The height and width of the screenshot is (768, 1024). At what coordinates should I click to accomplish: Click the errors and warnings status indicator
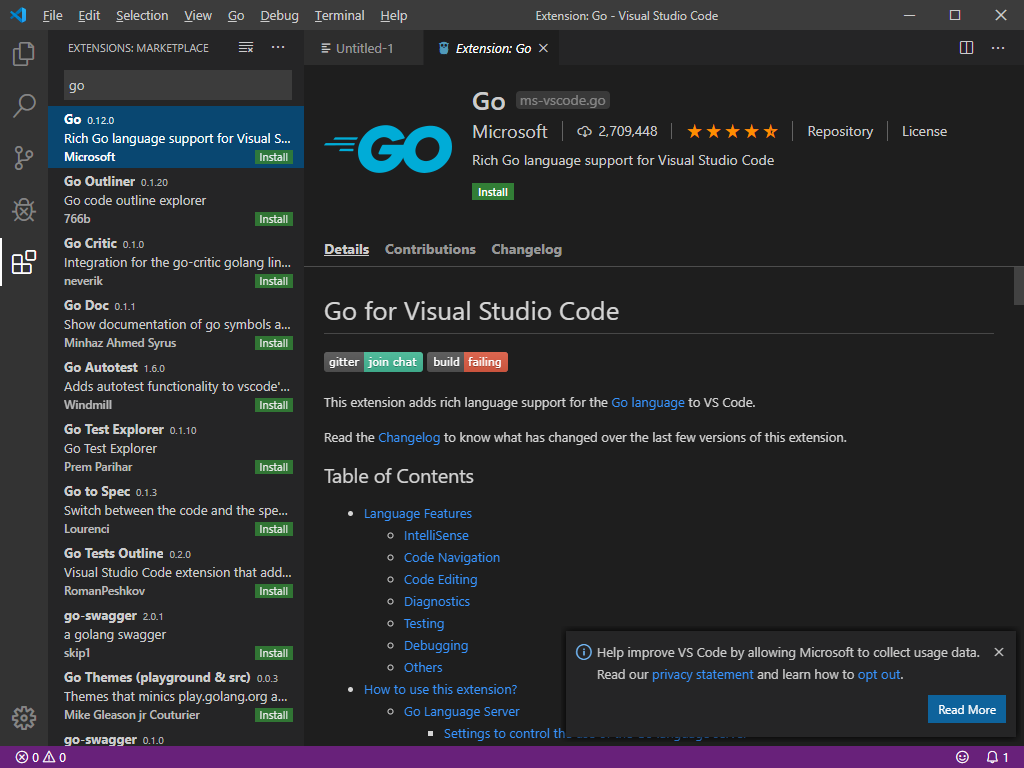[x=40, y=758]
